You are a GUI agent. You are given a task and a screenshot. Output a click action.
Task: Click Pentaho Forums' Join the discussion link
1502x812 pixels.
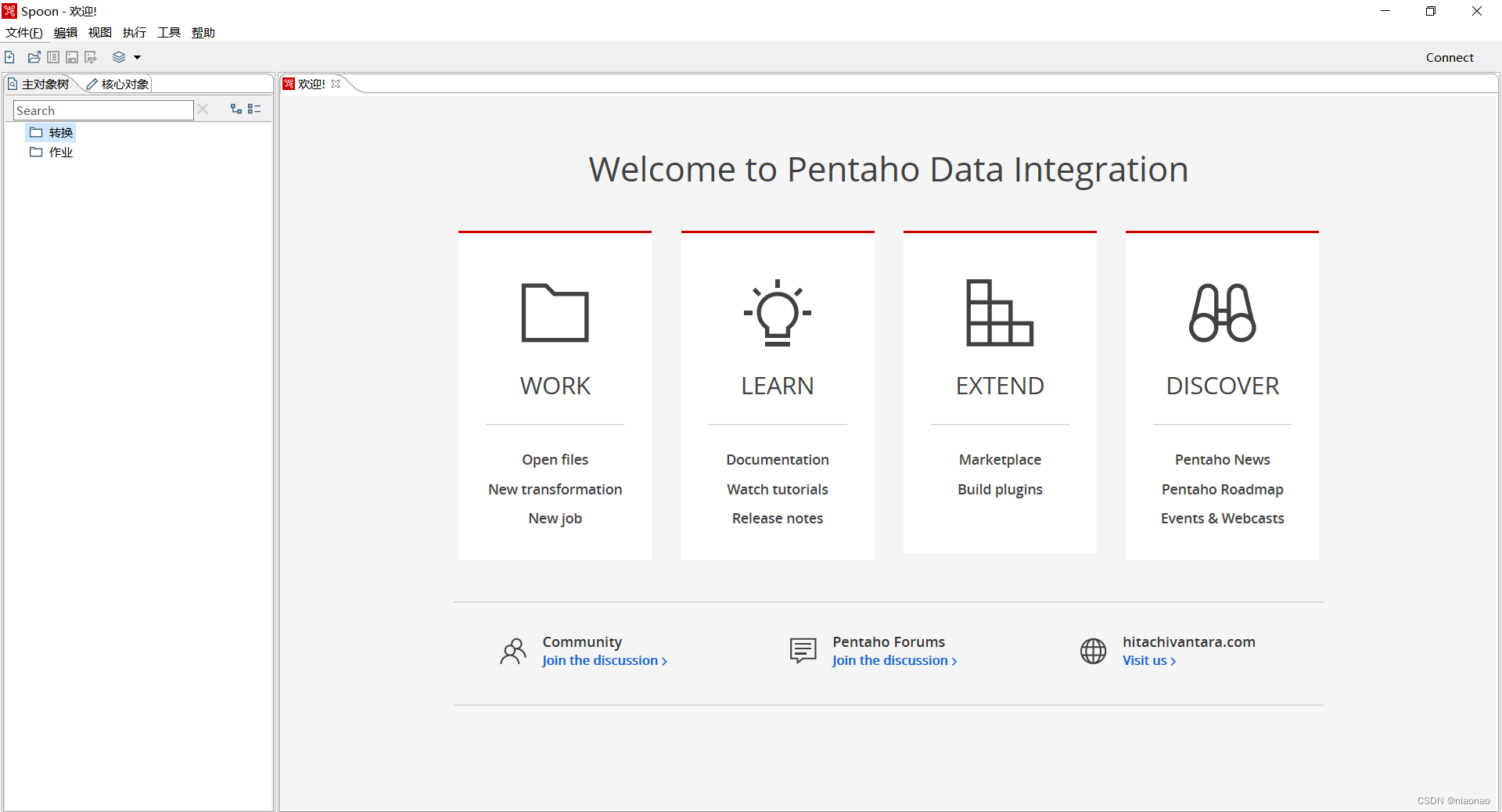click(894, 660)
